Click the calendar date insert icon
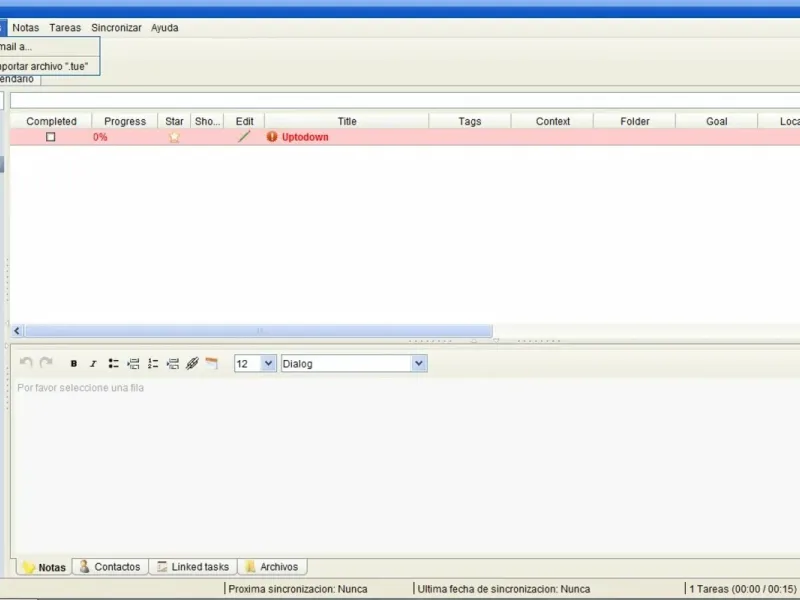800x600 pixels. coord(211,363)
